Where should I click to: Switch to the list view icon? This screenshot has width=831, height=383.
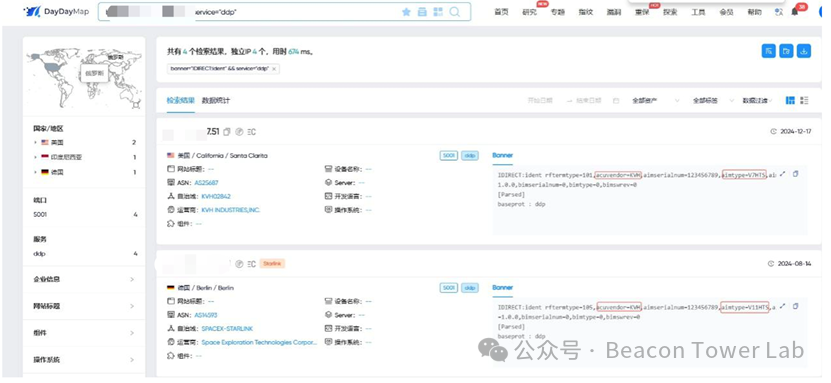[805, 100]
